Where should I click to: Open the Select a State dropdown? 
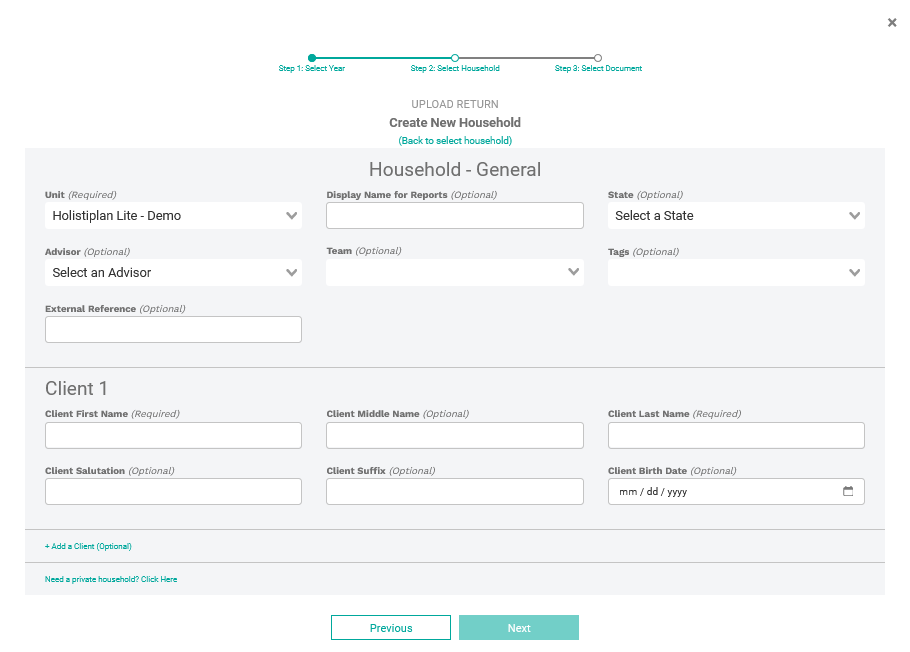[736, 216]
